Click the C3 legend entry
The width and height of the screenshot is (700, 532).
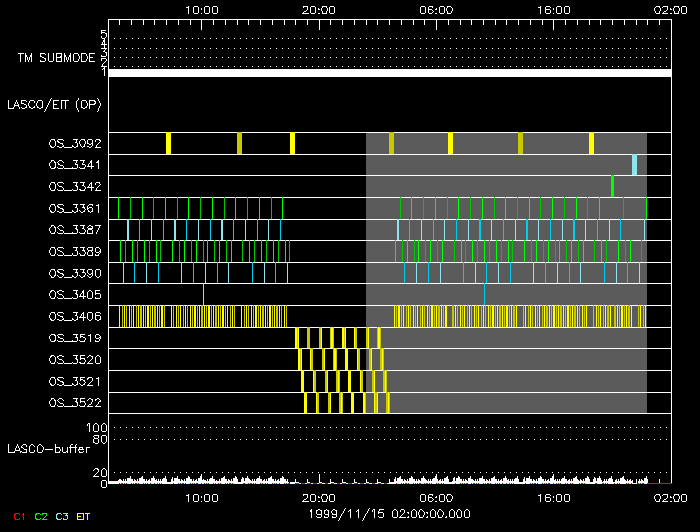[x=62, y=516]
